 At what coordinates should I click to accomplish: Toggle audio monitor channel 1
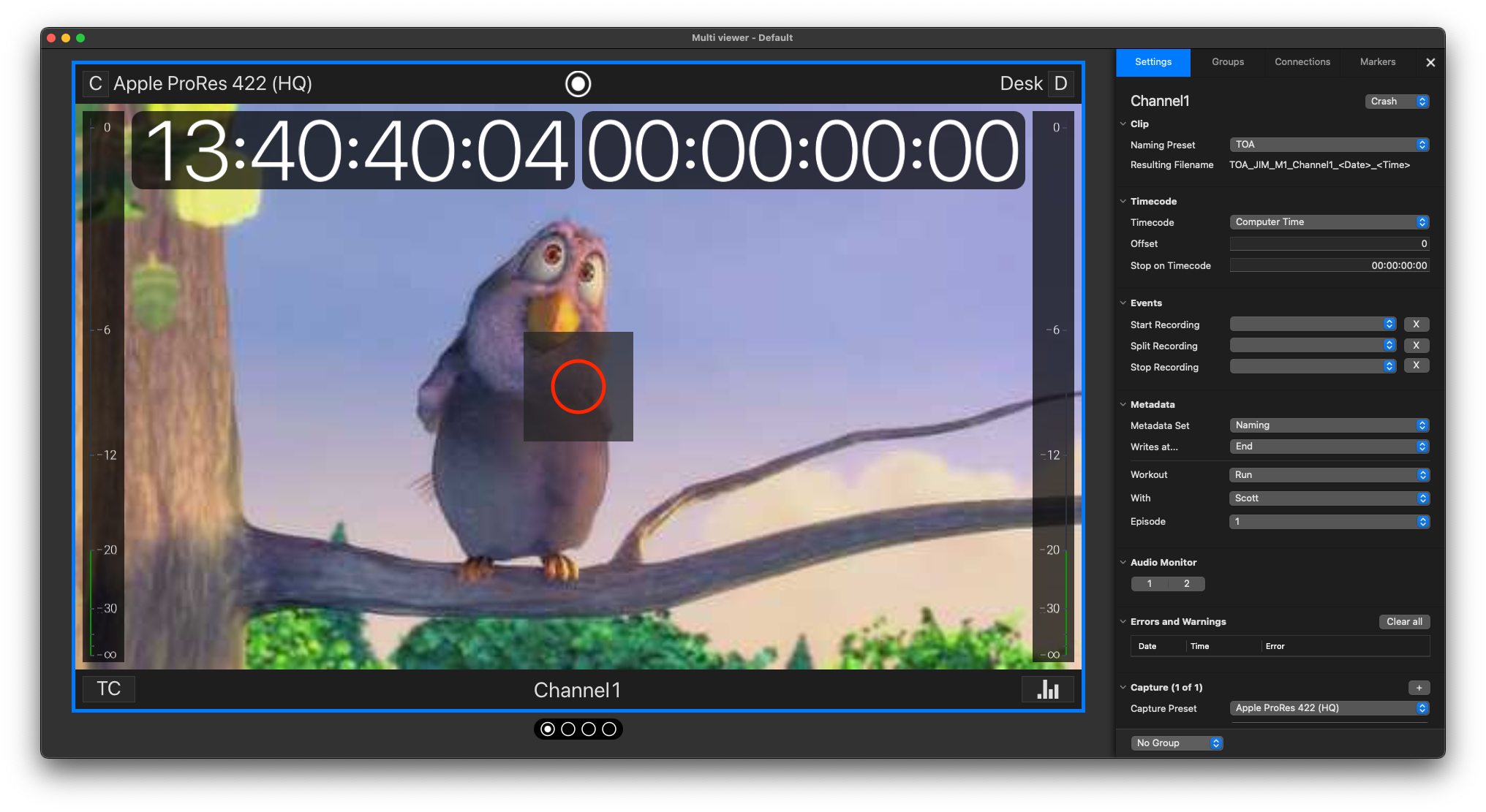(x=1150, y=583)
